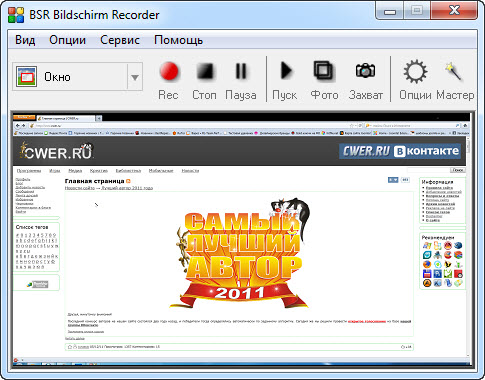Close the BSR Bildschirm Recorder window
Viewport: 485px width, 380px height.
click(454, 10)
